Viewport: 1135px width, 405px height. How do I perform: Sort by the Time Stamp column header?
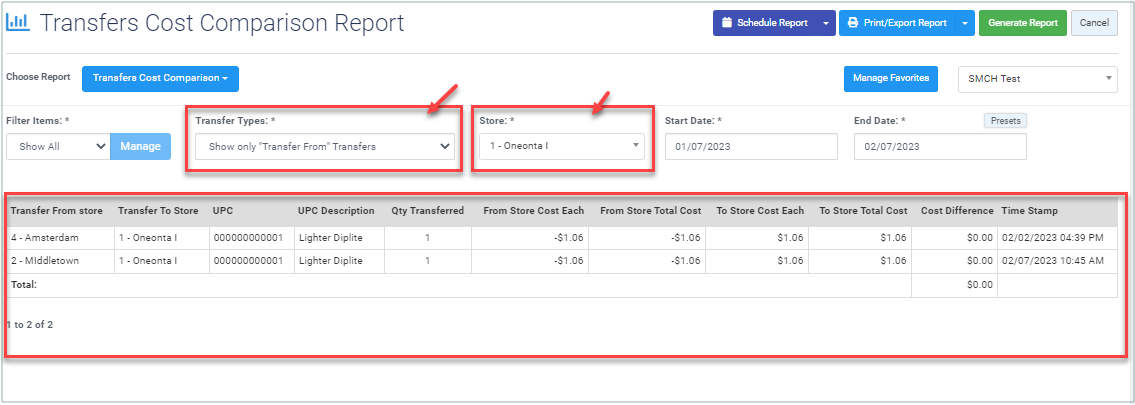pyautogui.click(x=1029, y=211)
